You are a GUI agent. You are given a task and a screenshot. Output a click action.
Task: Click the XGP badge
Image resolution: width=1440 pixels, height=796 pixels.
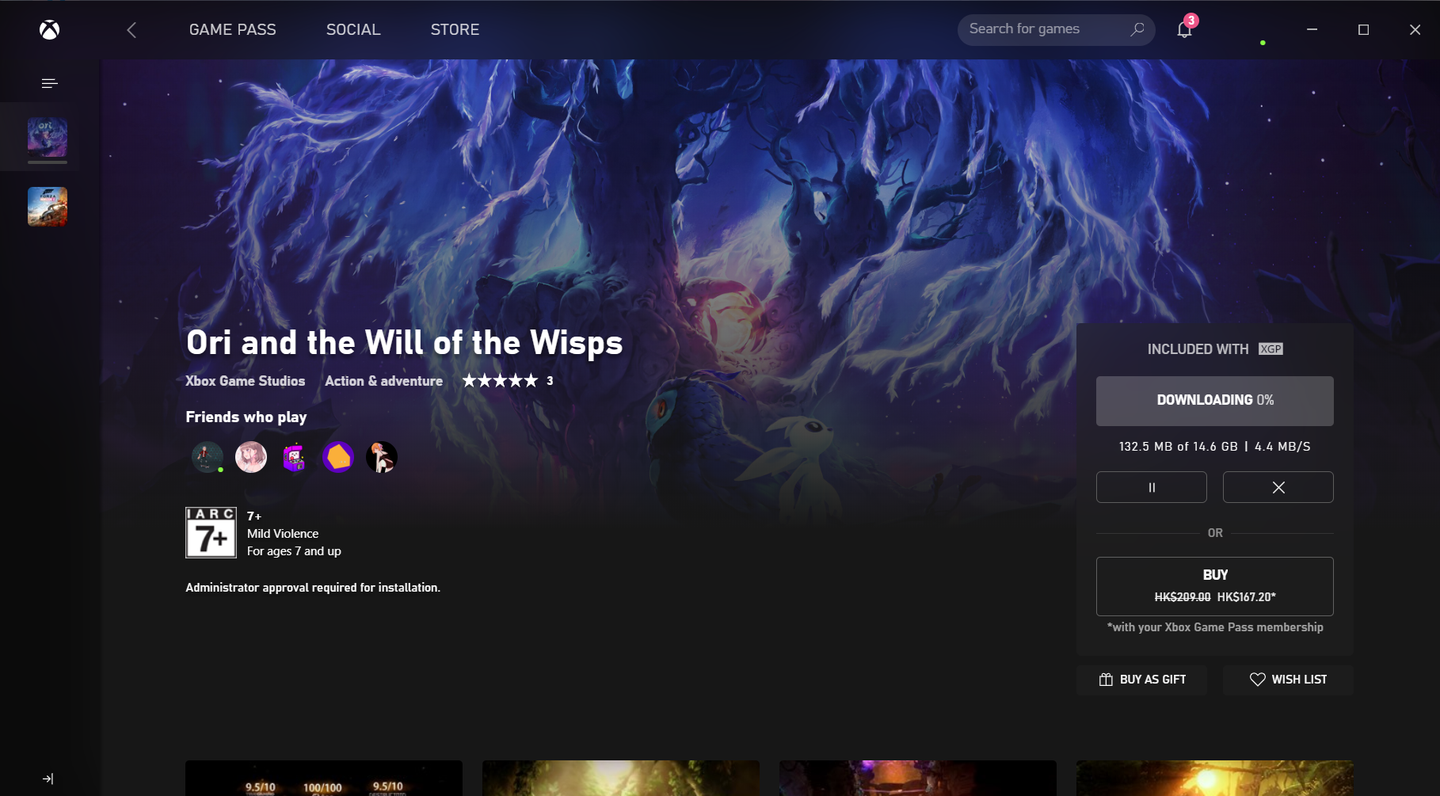point(1270,349)
